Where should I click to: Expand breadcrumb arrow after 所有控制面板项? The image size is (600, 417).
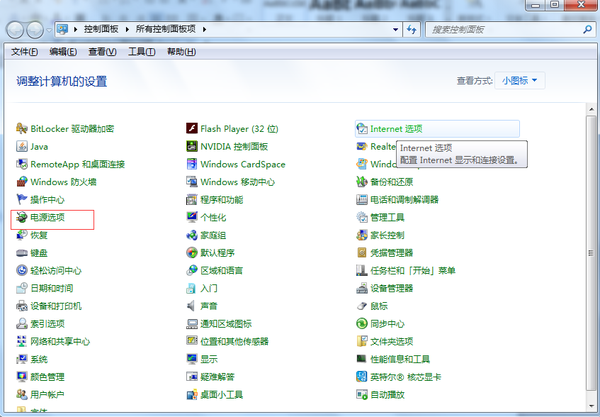[x=205, y=29]
